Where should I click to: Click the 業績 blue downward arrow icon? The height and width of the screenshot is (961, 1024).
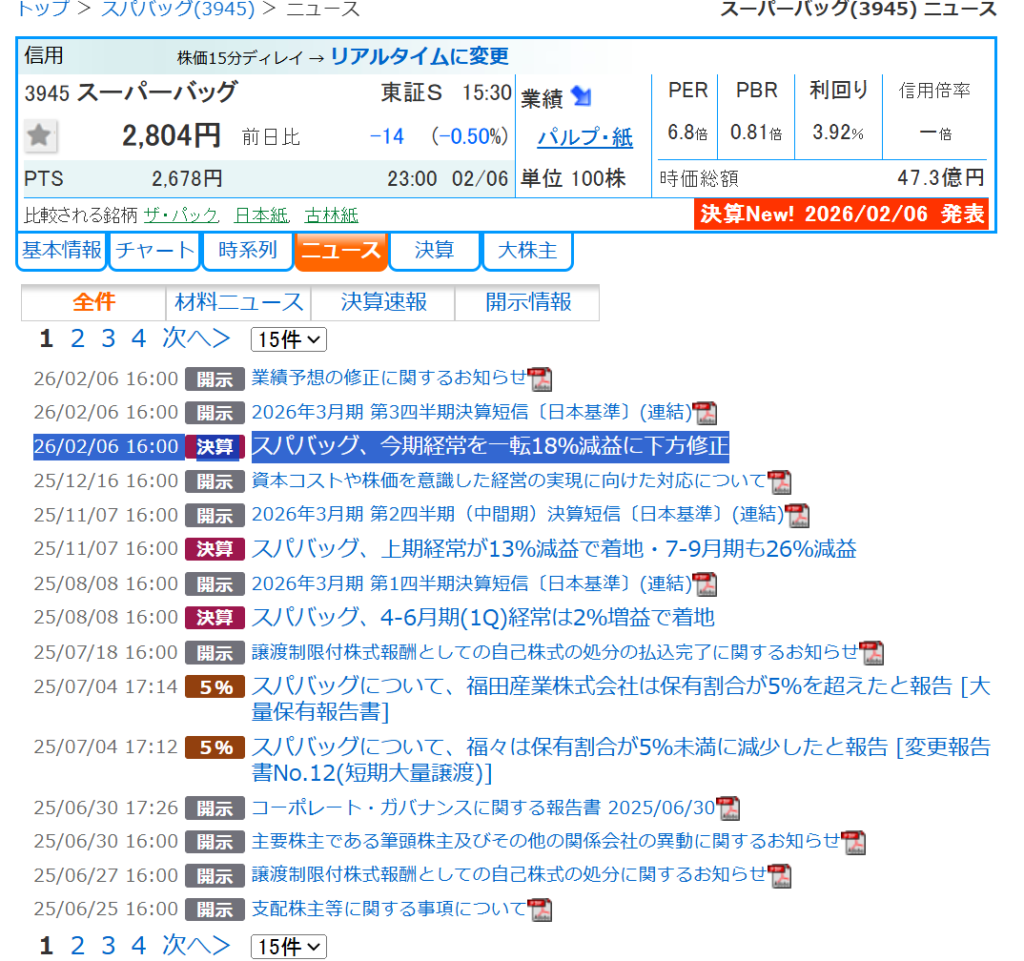point(581,97)
